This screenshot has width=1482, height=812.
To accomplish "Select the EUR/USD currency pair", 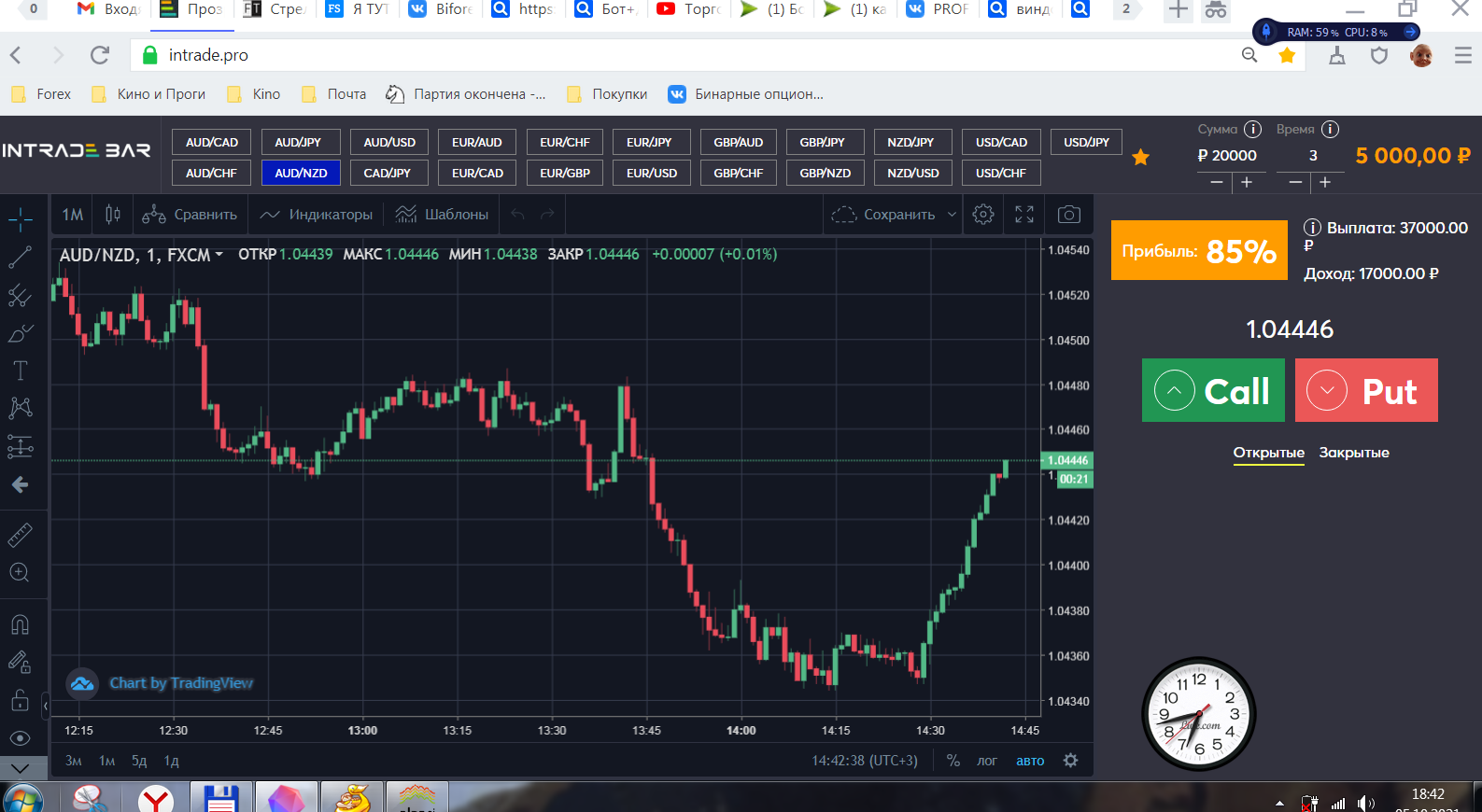I will (652, 173).
